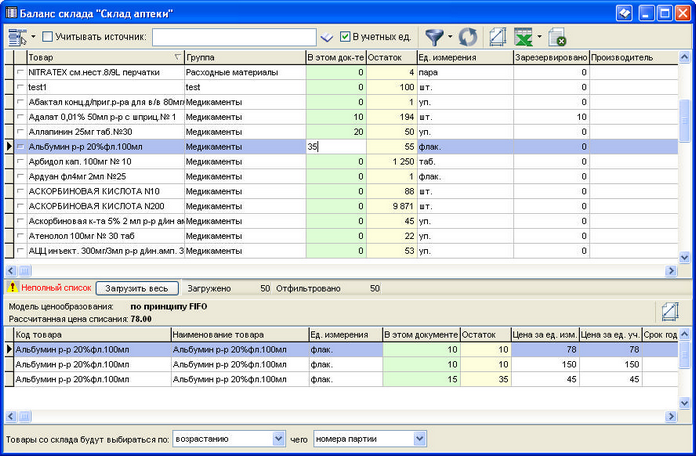696x456 pixels.
Task: Tick checkbox of Атенолол 100мг row
Action: tap(20, 236)
